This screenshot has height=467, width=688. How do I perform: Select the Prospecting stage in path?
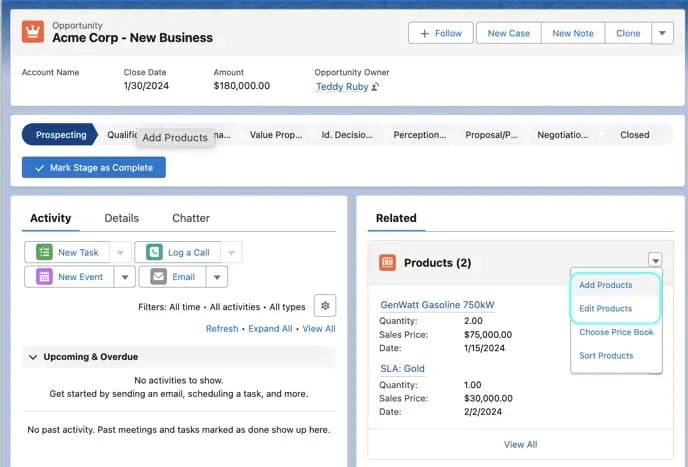pos(61,135)
